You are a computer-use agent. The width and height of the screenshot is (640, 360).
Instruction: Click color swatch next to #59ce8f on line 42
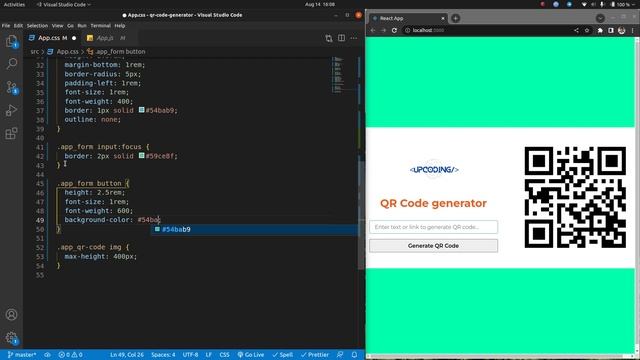(142, 156)
